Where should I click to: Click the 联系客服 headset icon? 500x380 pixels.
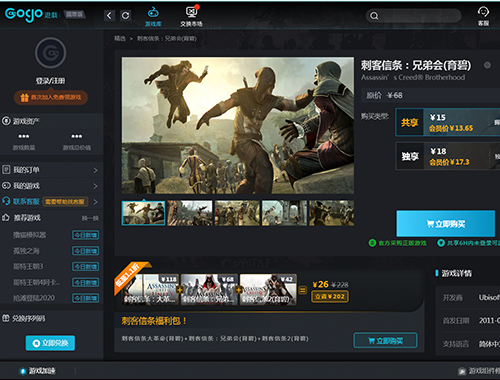tap(6, 201)
